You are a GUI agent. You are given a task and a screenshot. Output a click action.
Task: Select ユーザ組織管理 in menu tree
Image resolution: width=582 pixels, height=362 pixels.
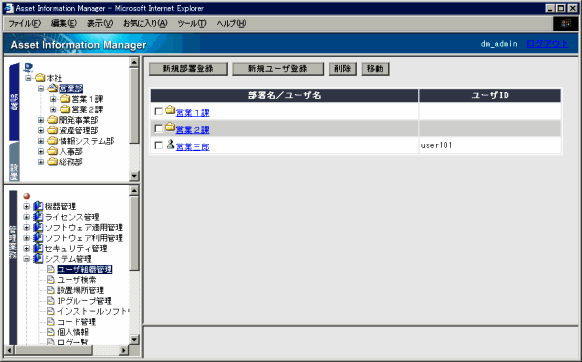(x=85, y=269)
